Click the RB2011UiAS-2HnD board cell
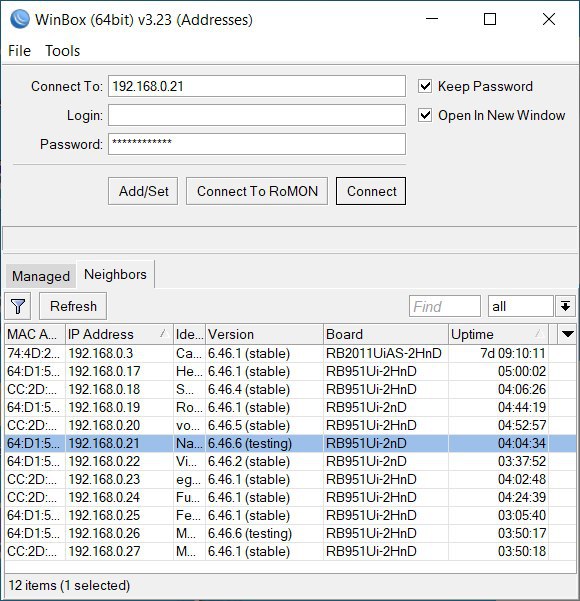The image size is (580, 601). 384,353
